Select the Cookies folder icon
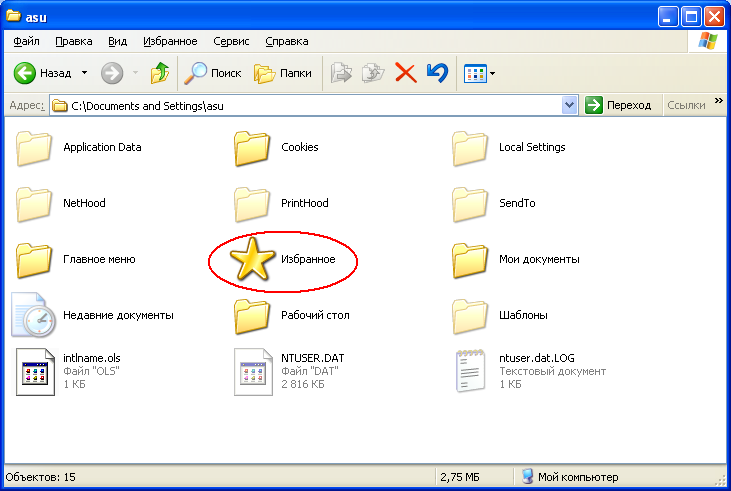This screenshot has width=731, height=491. click(x=252, y=148)
